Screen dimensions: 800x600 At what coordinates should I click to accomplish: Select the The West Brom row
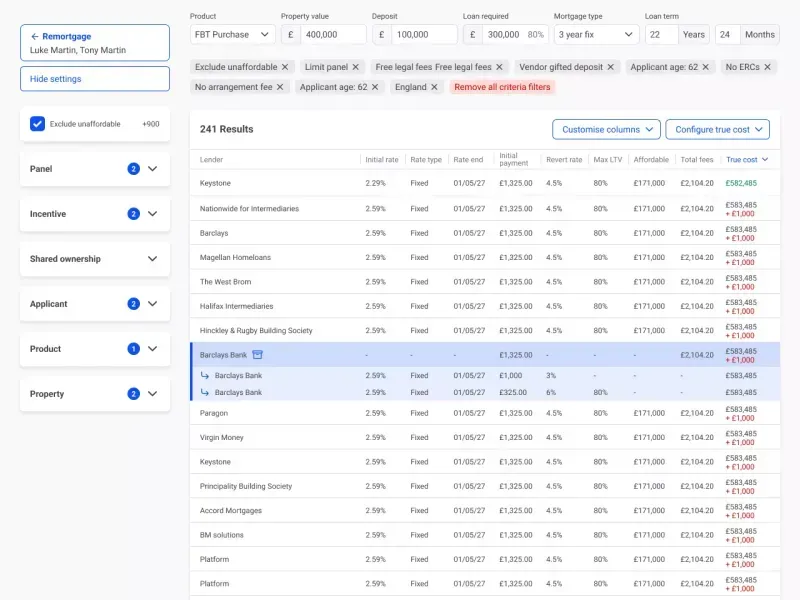[485, 282]
